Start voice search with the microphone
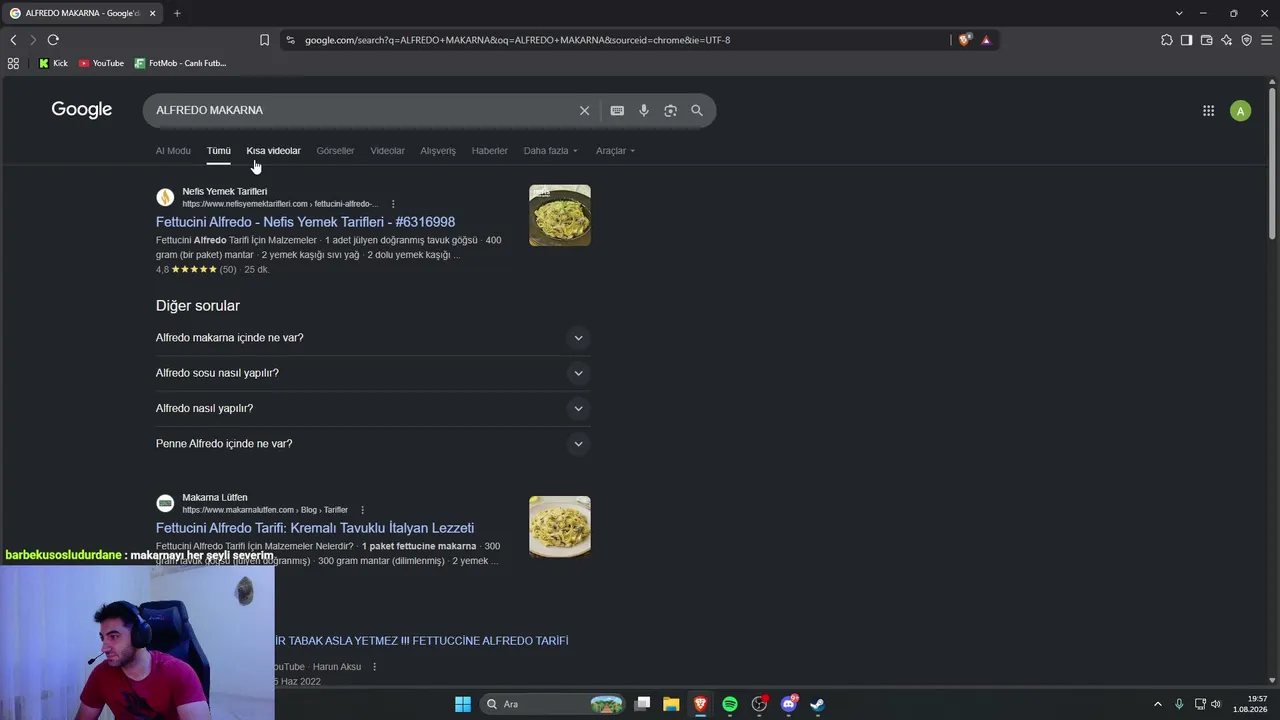The height and width of the screenshot is (720, 1280). click(644, 110)
